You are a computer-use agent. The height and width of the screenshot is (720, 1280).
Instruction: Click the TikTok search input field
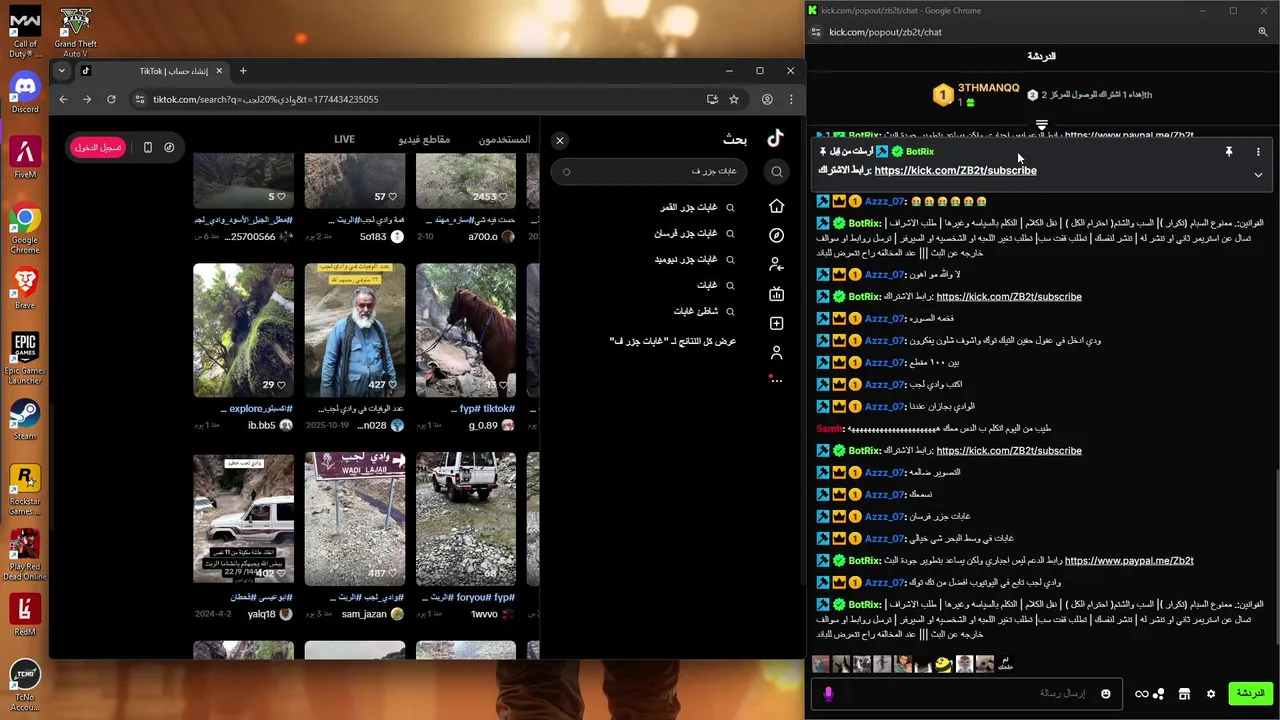click(x=648, y=171)
